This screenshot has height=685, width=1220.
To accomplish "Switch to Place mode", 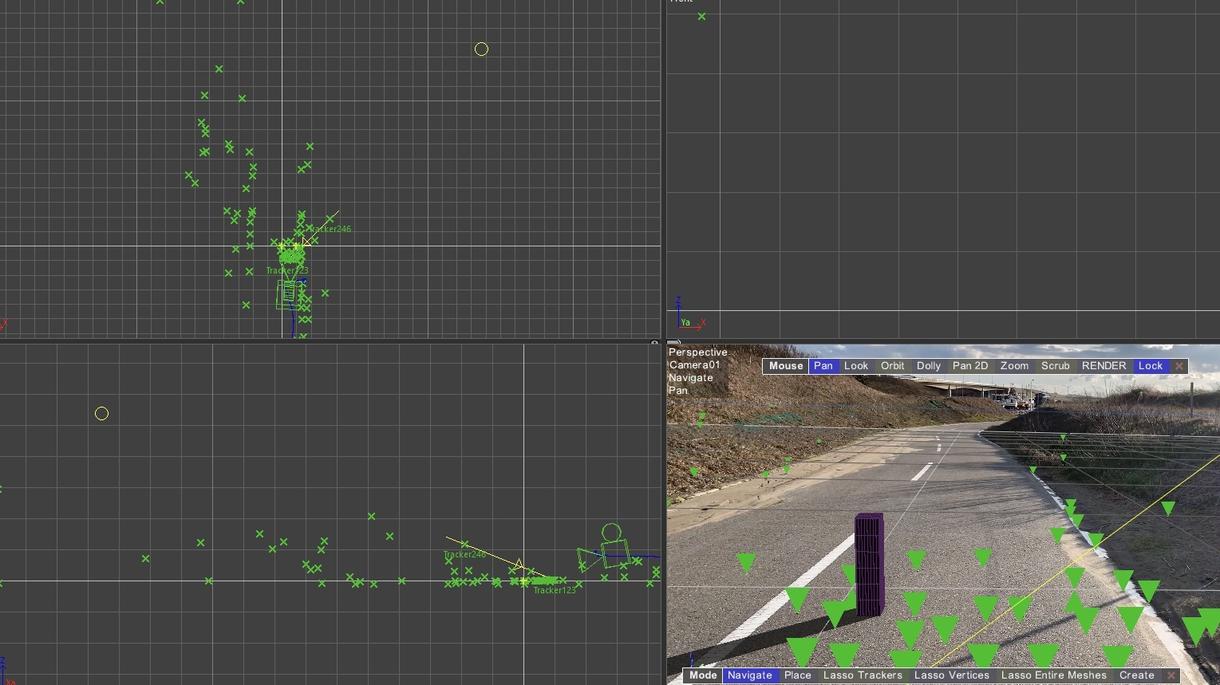I will point(798,676).
